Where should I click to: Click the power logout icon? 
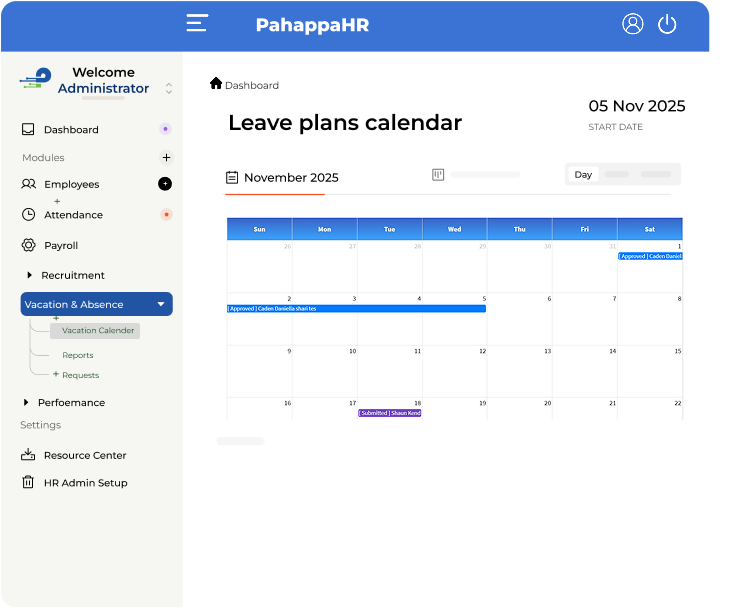667,24
